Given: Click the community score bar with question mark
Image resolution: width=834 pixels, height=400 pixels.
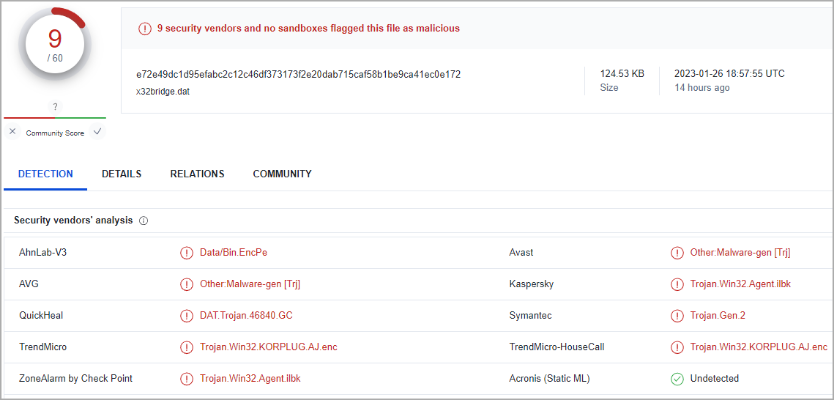Looking at the screenshot, I should coord(54,111).
